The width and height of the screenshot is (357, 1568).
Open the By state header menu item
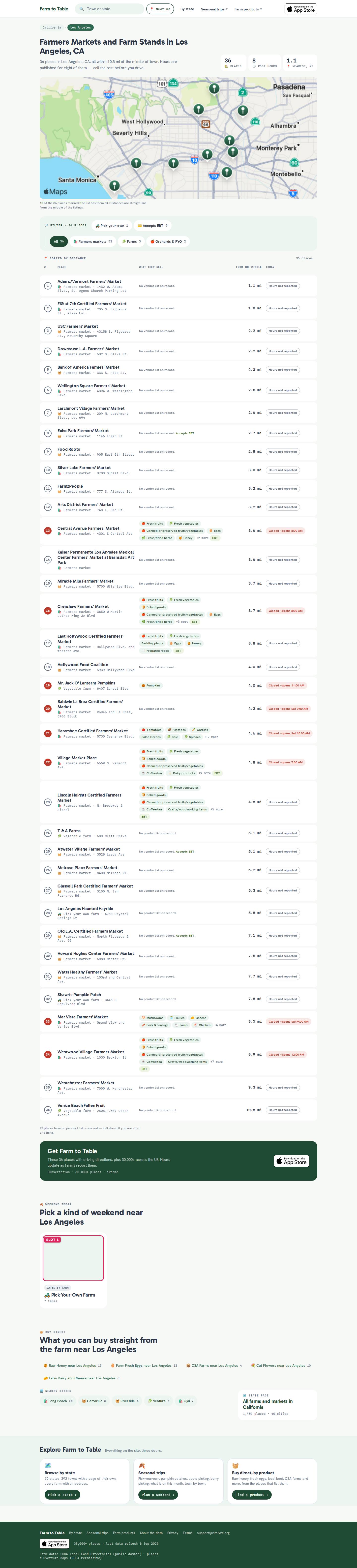[x=187, y=9]
